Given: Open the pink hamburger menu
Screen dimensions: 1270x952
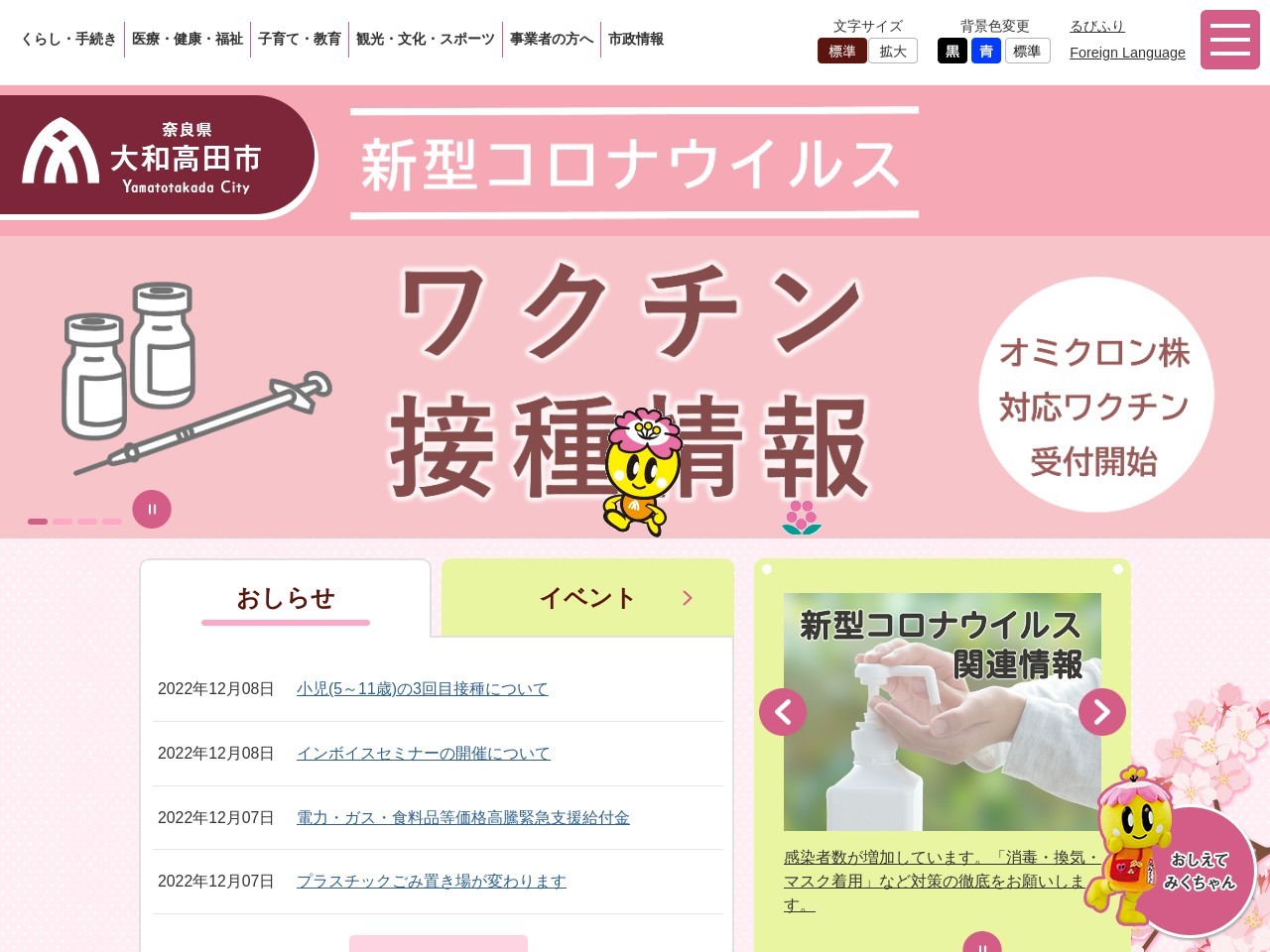Looking at the screenshot, I should point(1229,40).
